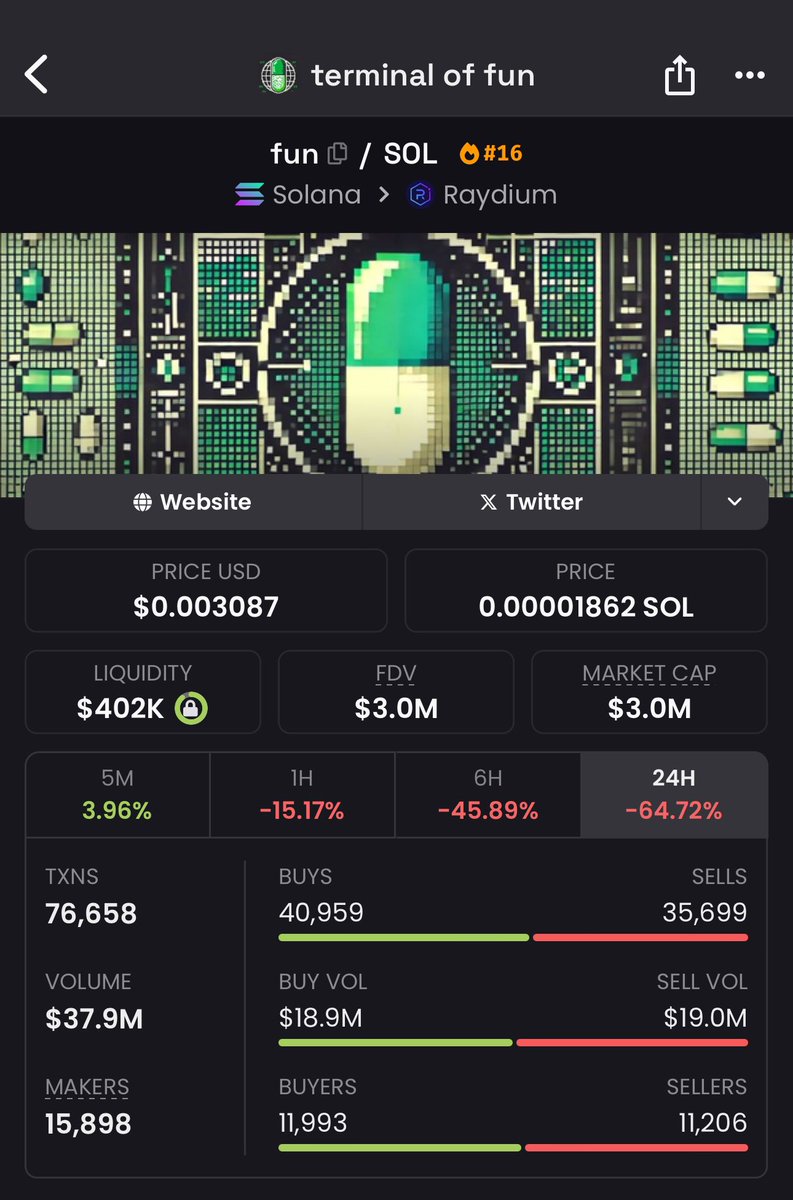This screenshot has width=793, height=1200.
Task: Tap the Solana chain logo
Action: tap(249, 194)
